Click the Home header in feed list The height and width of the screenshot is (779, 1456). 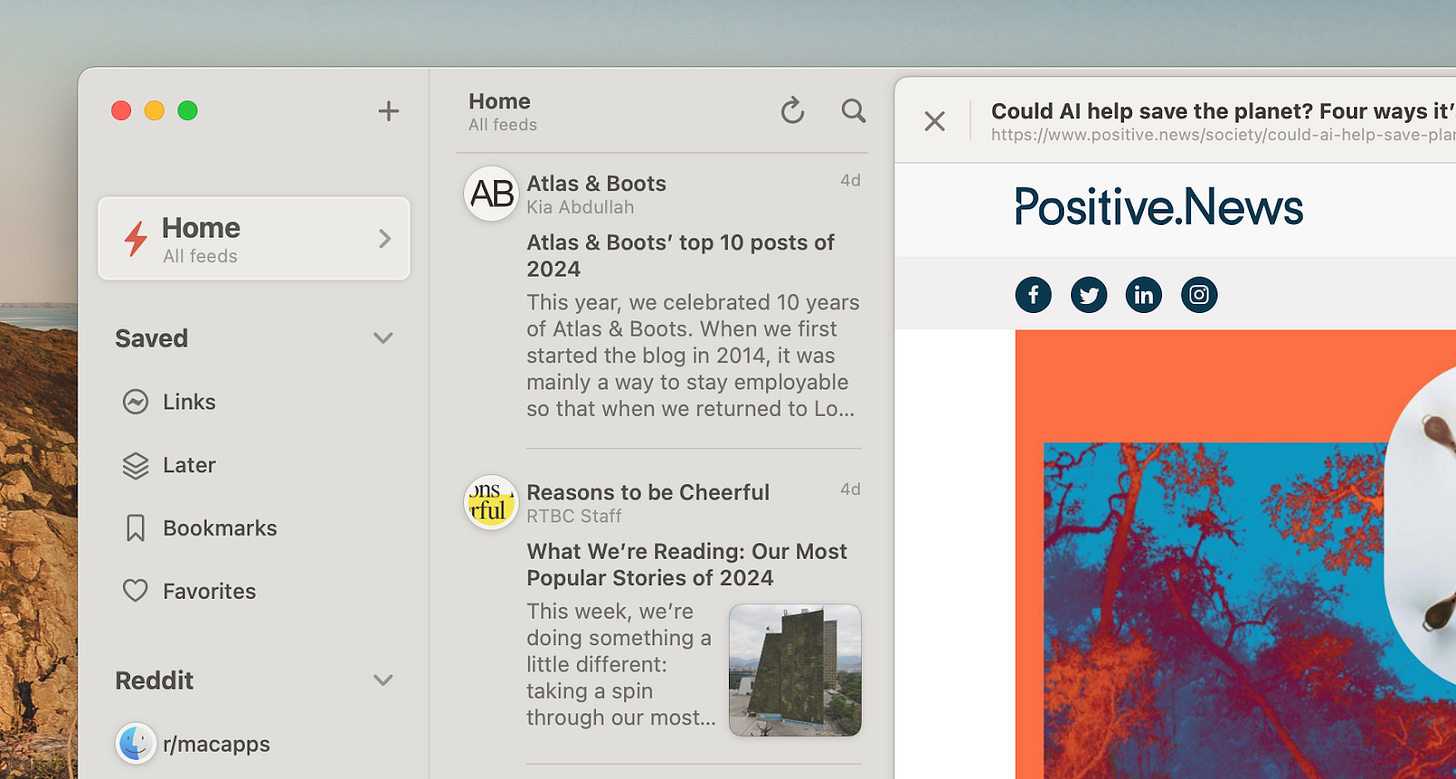pos(499,101)
